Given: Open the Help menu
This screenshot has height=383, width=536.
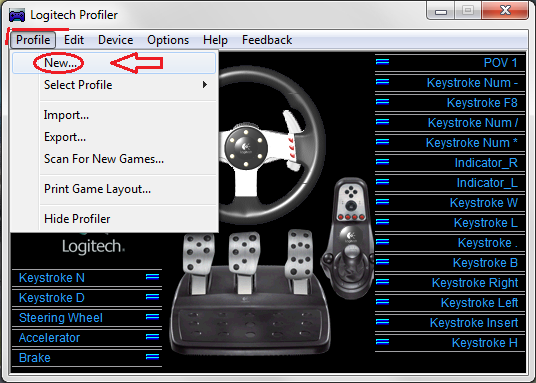Looking at the screenshot, I should [x=215, y=40].
